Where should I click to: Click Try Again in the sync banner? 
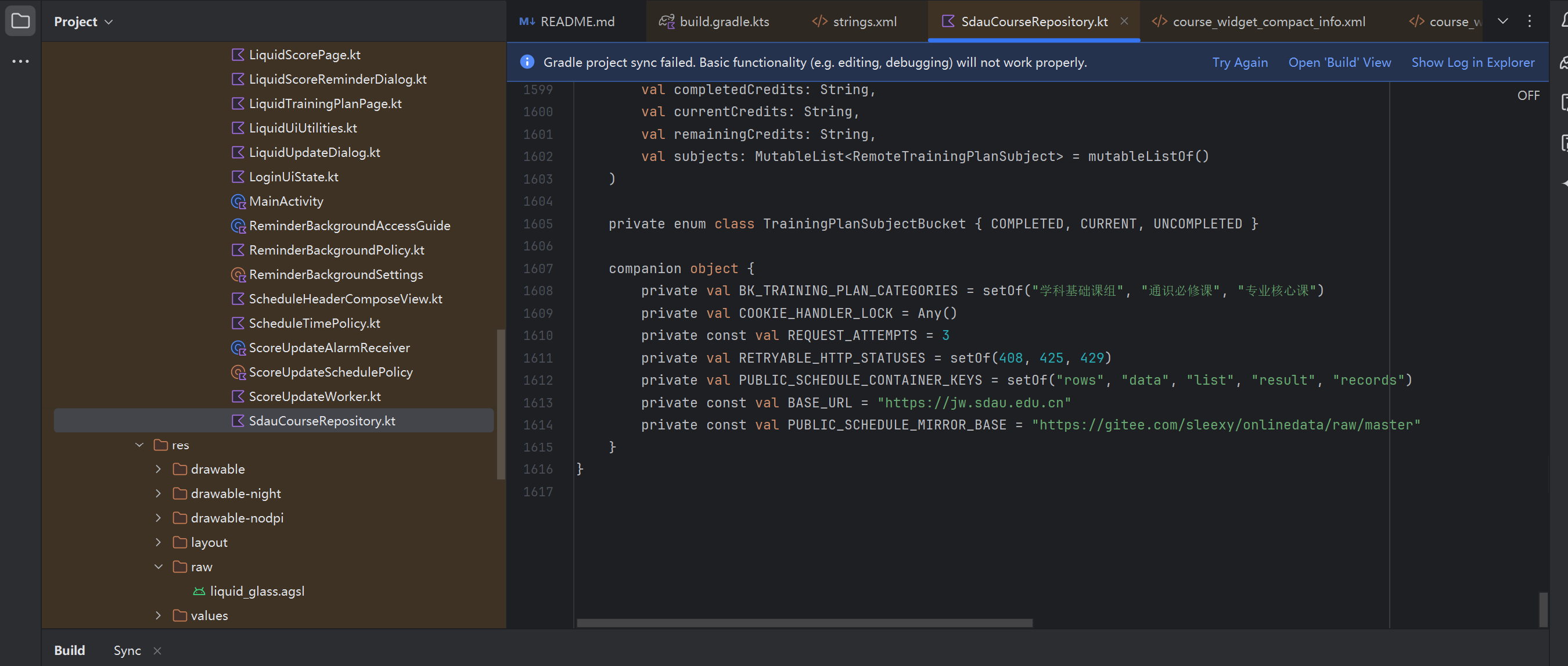(1239, 62)
